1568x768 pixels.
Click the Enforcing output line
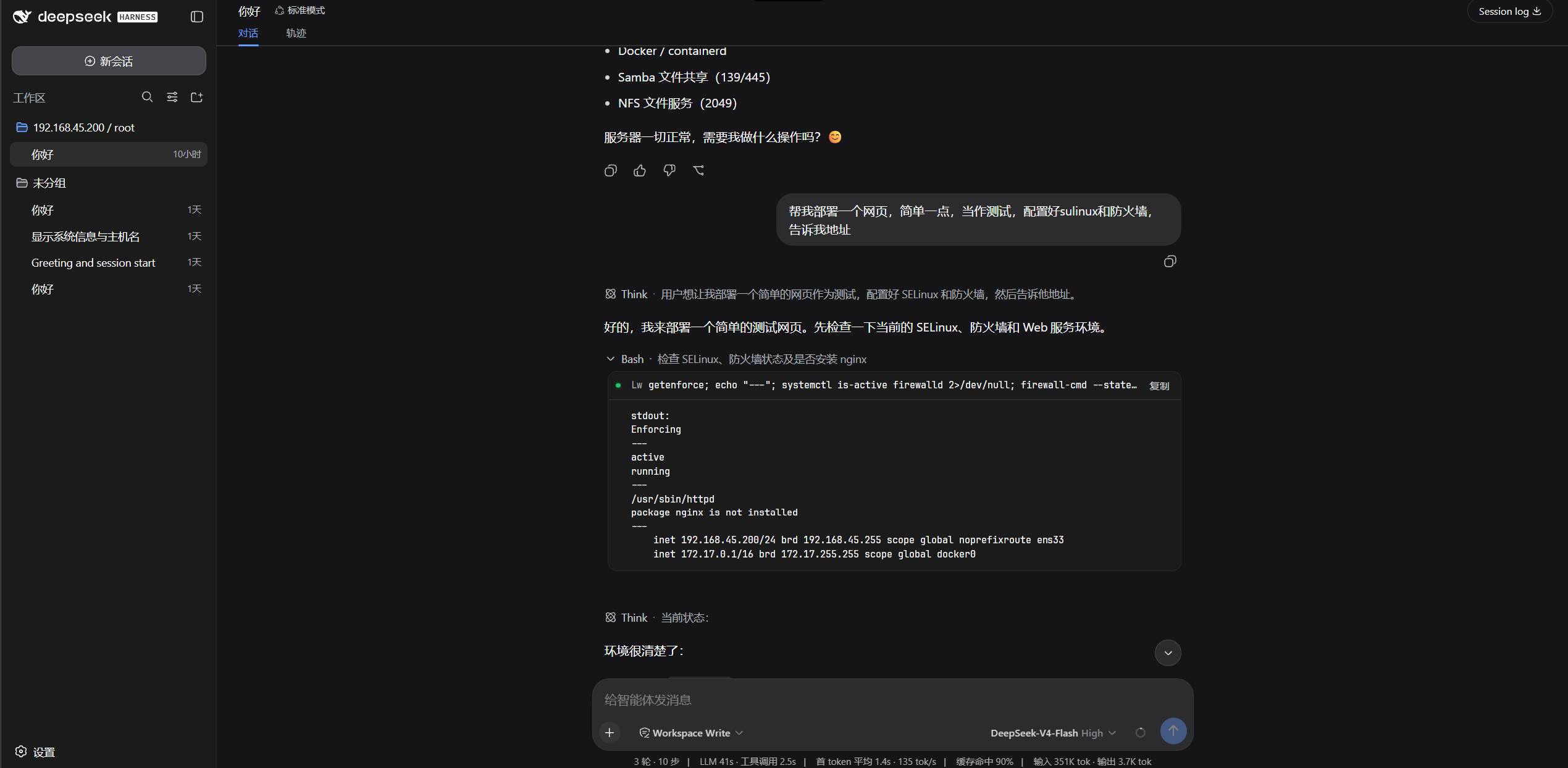(x=656, y=429)
